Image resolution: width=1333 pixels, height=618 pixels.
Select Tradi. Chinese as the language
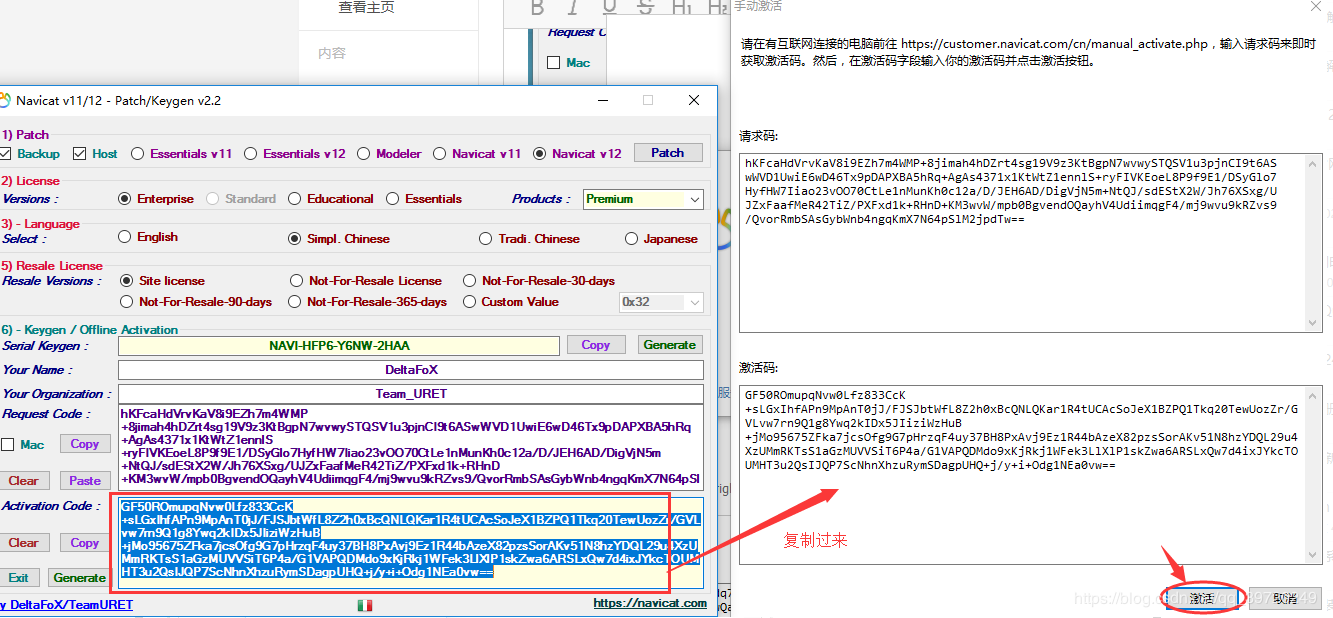tap(485, 238)
